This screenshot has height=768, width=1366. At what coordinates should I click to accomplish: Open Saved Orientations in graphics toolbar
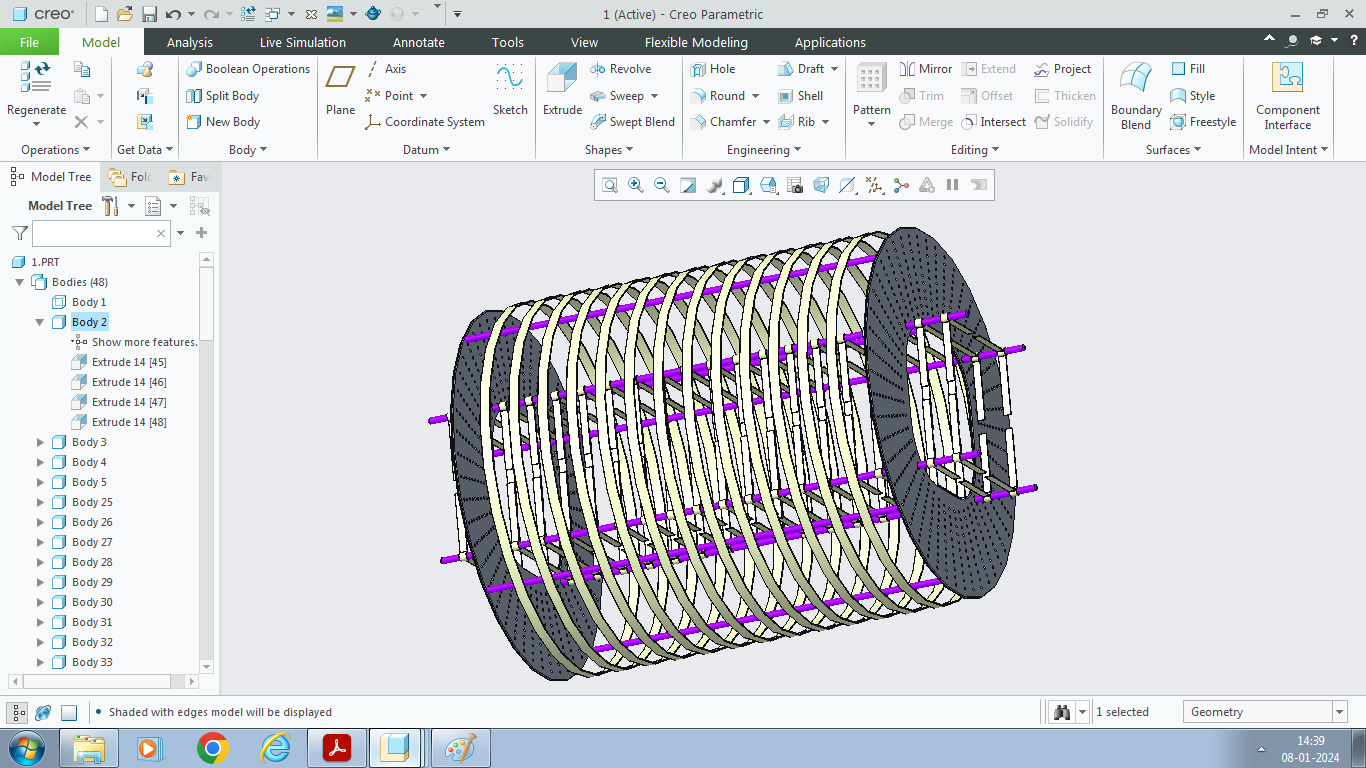coord(769,185)
